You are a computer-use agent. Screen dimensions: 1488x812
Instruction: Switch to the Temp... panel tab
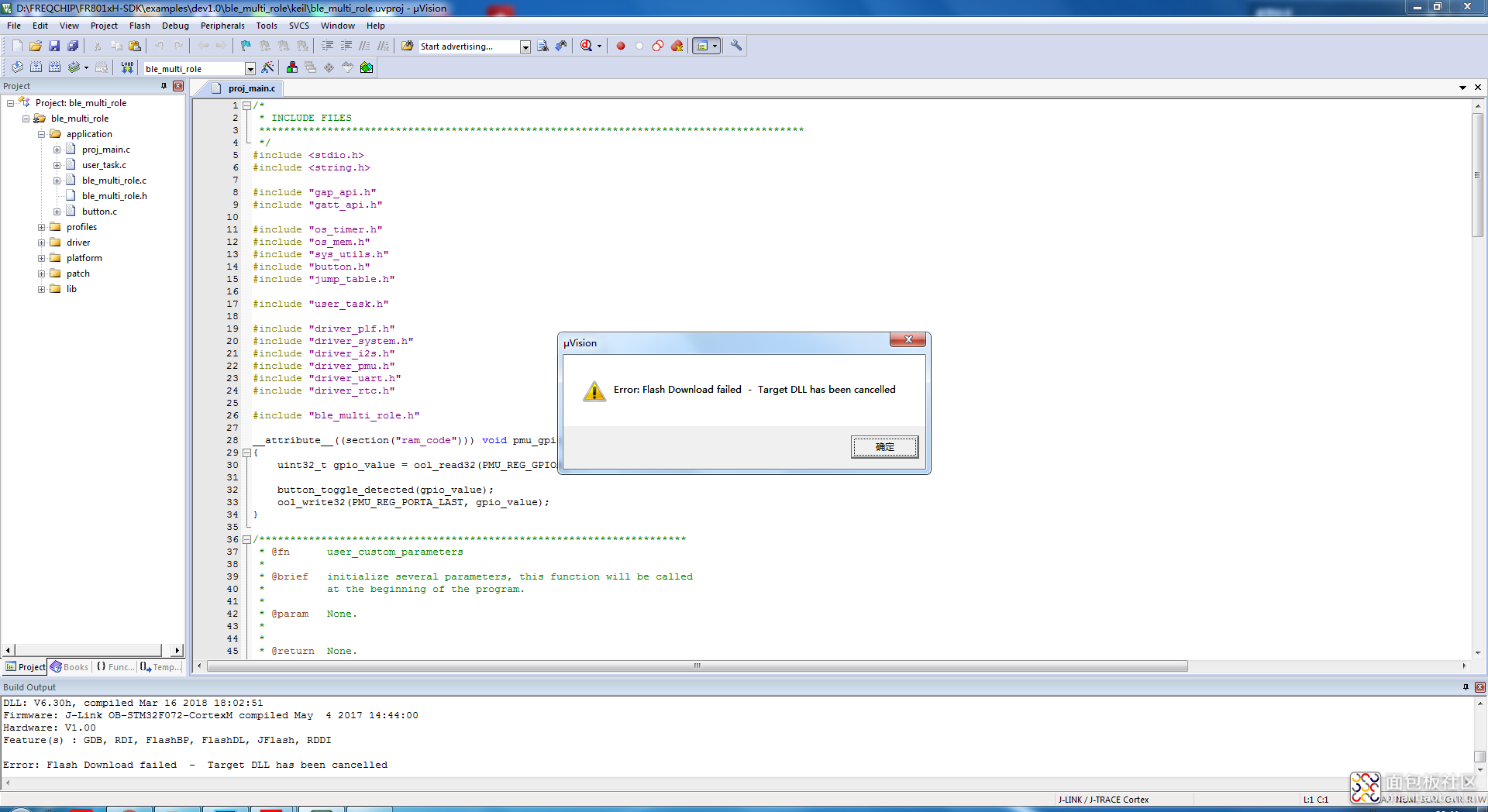click(160, 667)
